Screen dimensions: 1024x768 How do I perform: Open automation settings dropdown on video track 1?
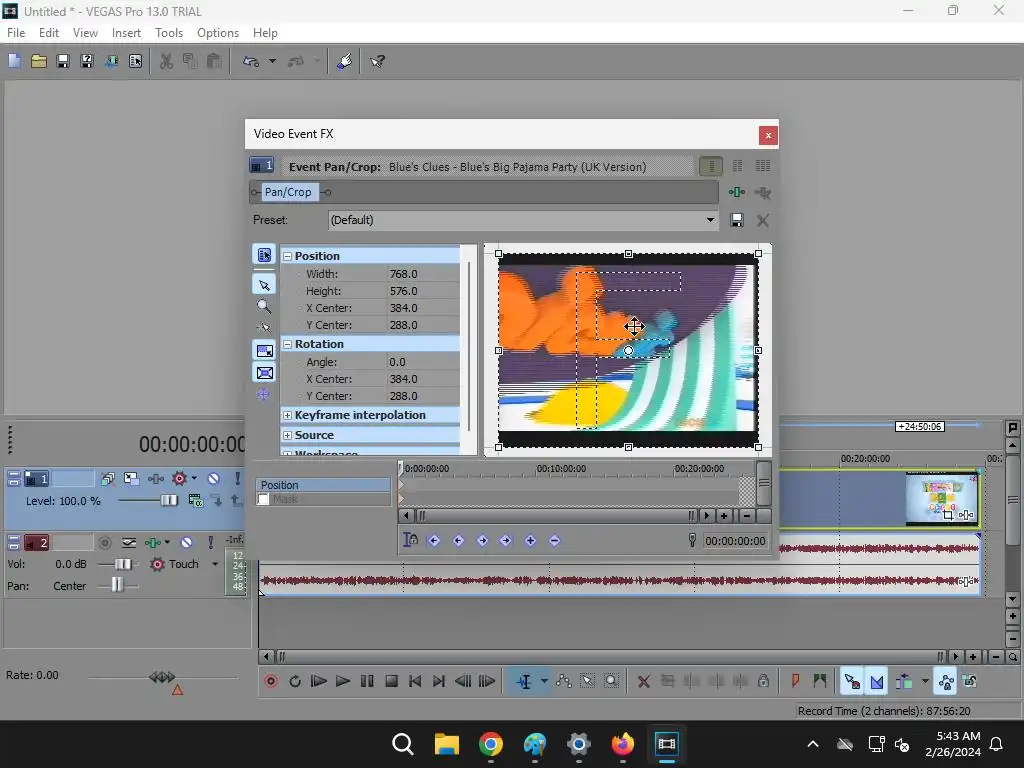[x=194, y=479]
